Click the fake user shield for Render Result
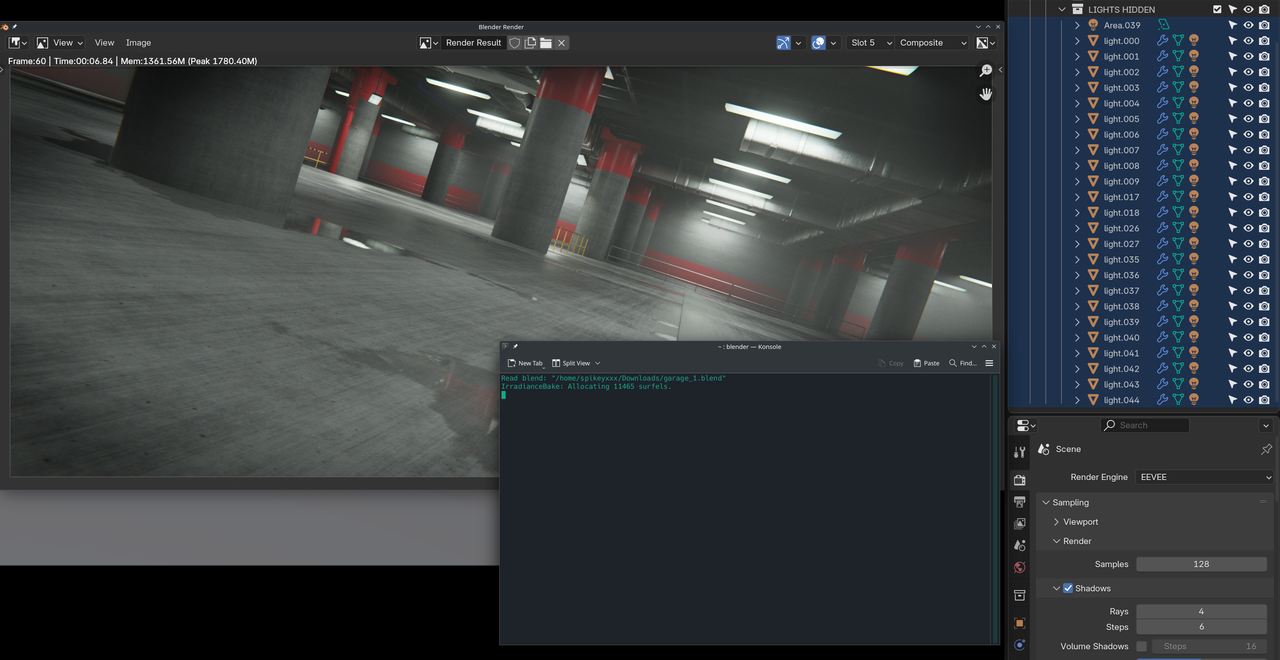Image resolution: width=1280 pixels, height=660 pixels. tap(514, 43)
